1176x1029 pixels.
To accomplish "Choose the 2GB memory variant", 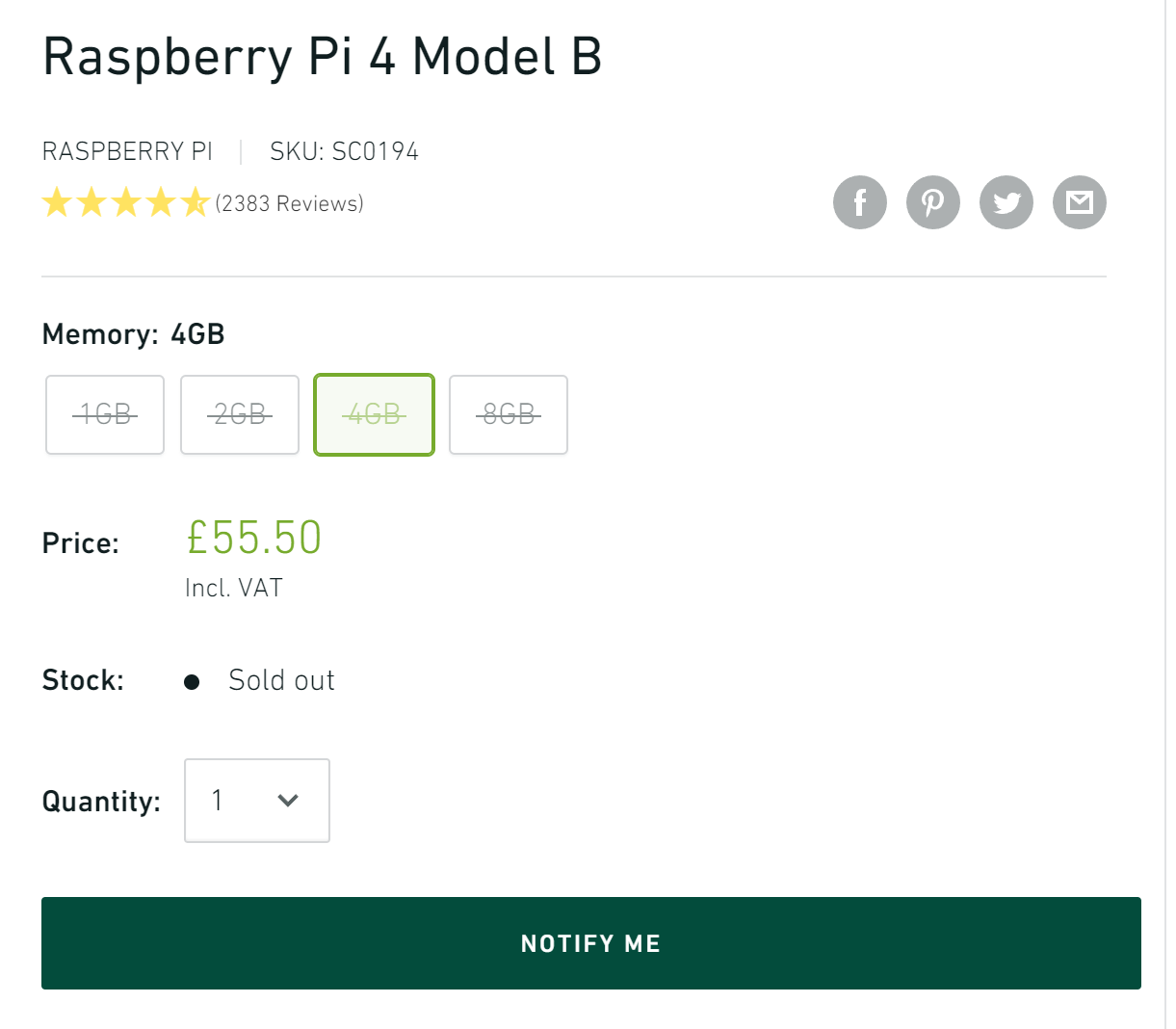I will (x=240, y=414).
